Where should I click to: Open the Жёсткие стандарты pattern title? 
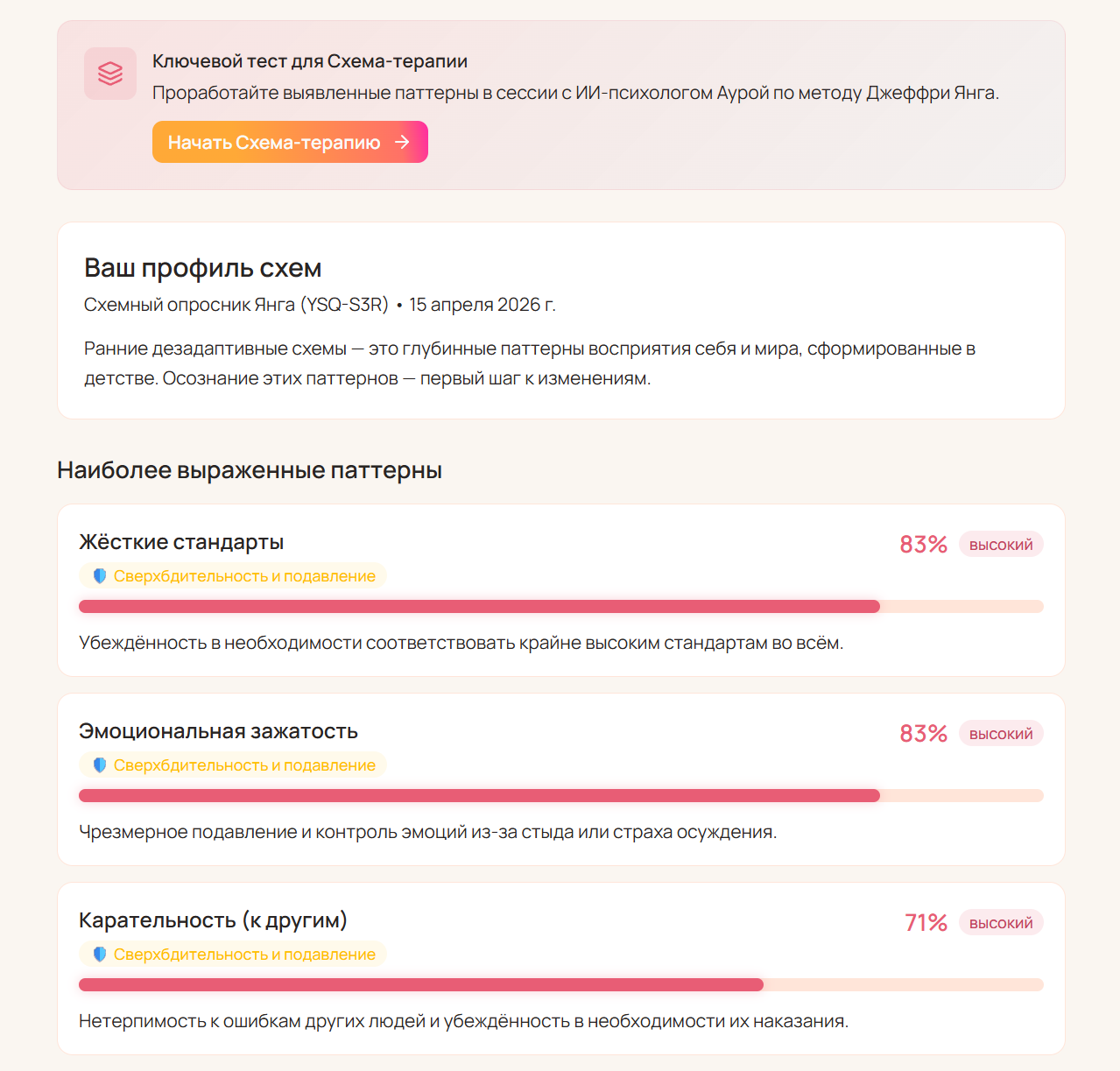click(x=181, y=542)
